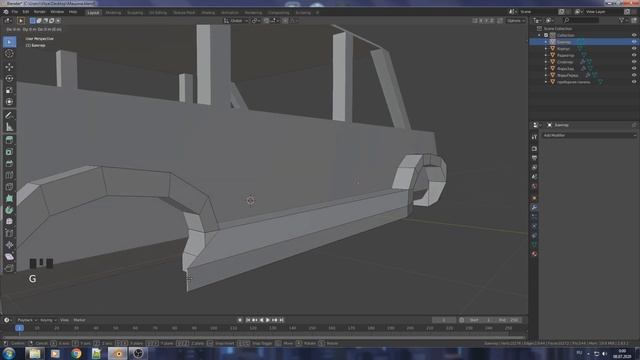The height and width of the screenshot is (360, 640).
Task: Expand the Collection tree in outliner
Action: (540, 35)
